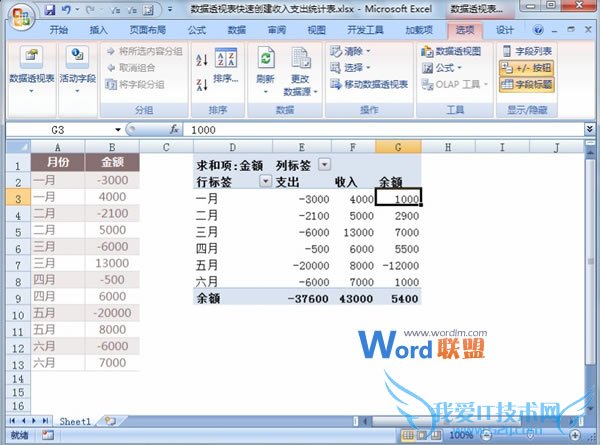The width and height of the screenshot is (600, 445).
Task: Switch to Normal view in status bar
Action: click(x=408, y=435)
